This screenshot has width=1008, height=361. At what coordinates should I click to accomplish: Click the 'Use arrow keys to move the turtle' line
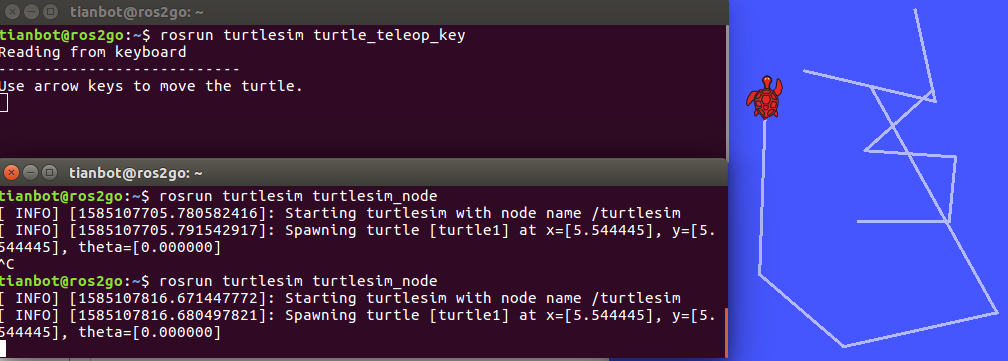(x=151, y=85)
